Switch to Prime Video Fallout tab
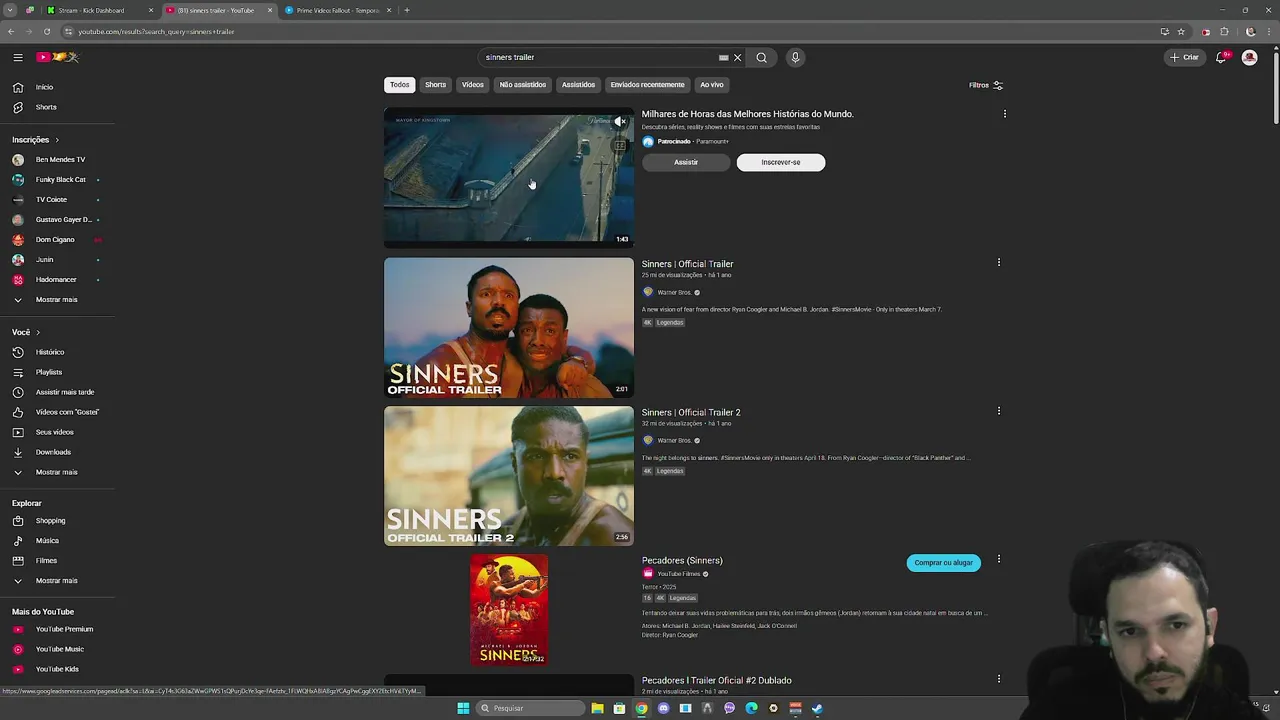 [336, 10]
